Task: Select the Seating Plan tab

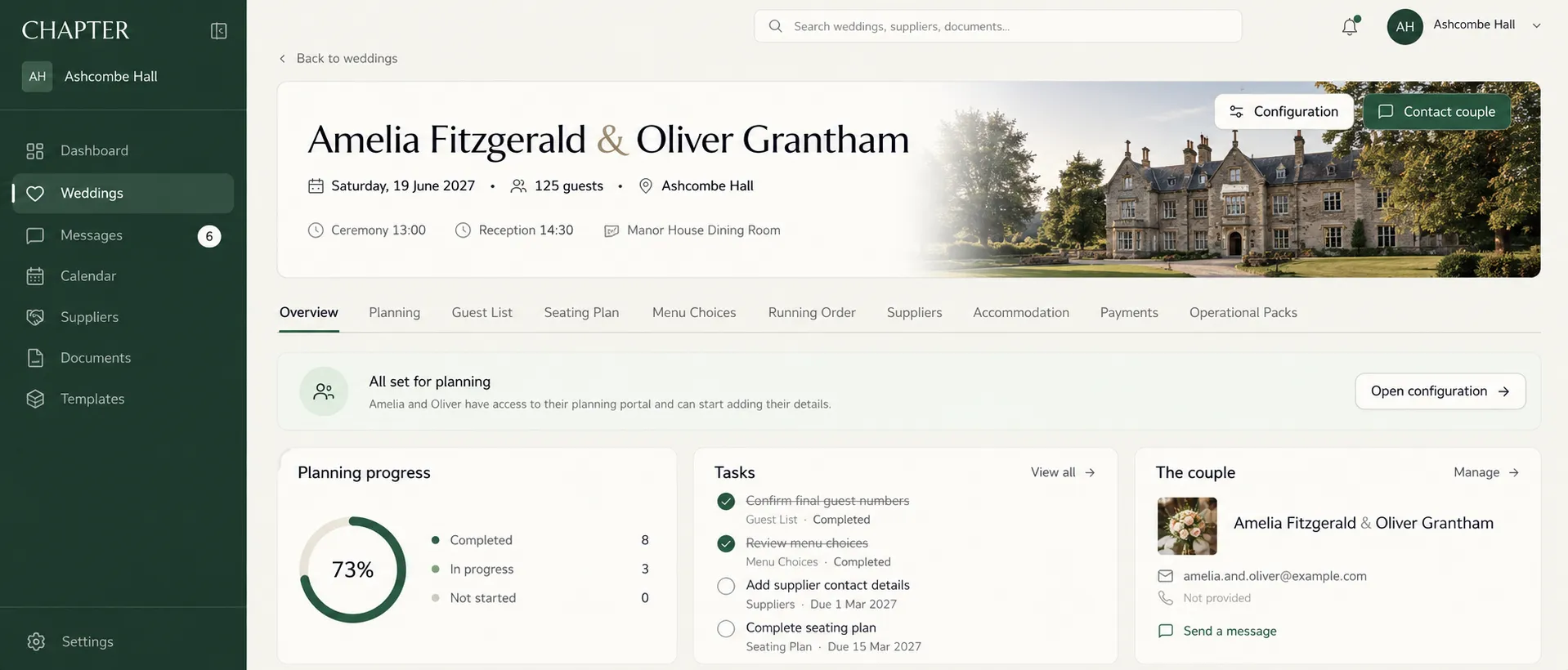Action: click(581, 312)
